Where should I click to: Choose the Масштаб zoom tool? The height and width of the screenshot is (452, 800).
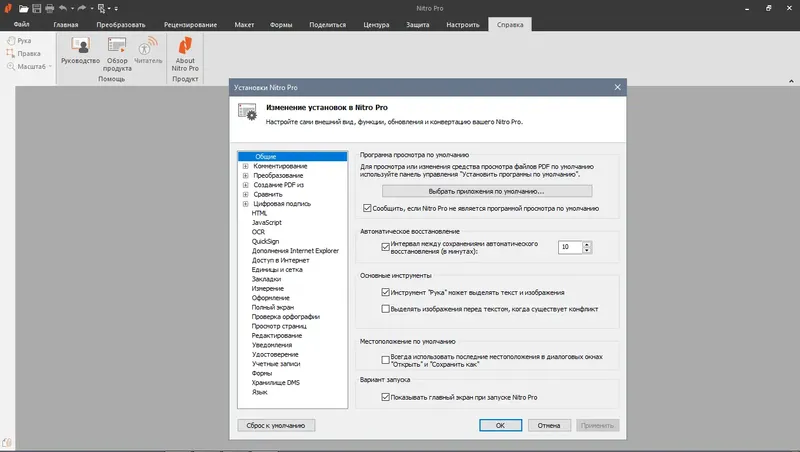(x=29, y=66)
